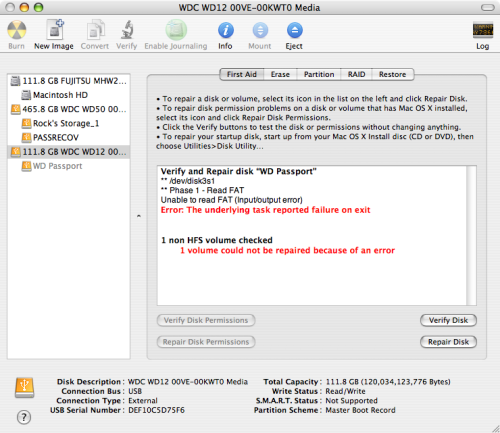Click the Total Capacity value

coord(388,382)
